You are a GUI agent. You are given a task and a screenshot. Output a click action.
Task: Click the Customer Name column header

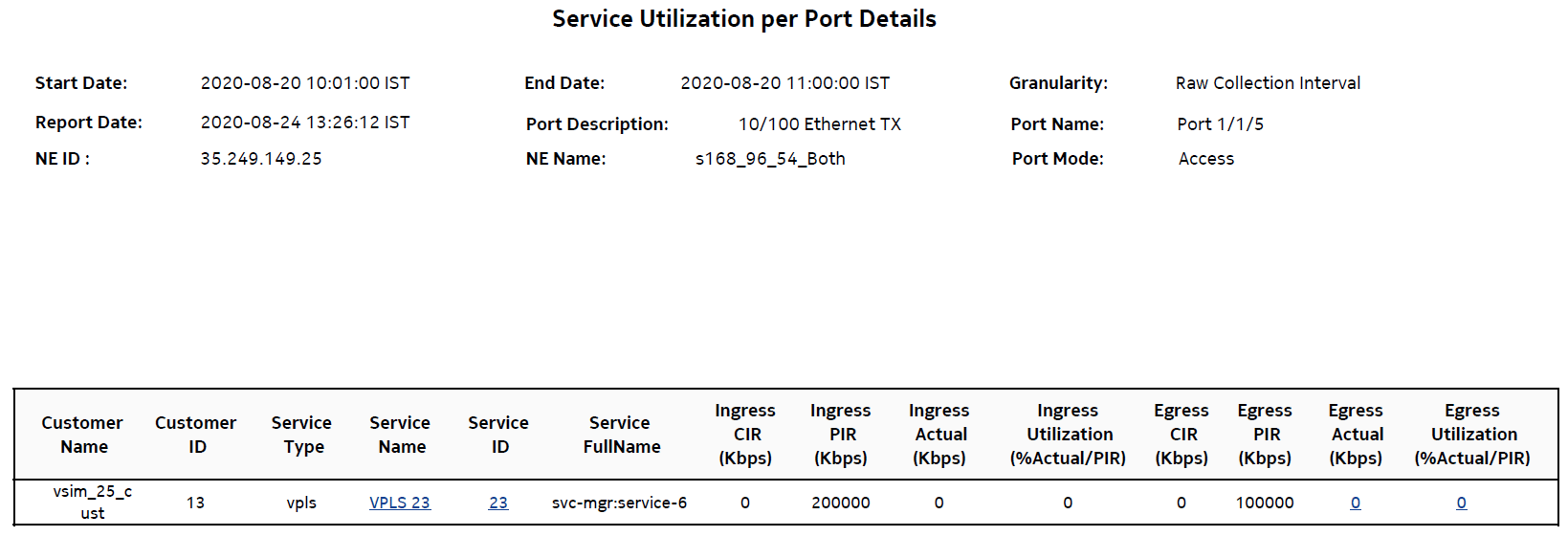tap(82, 435)
